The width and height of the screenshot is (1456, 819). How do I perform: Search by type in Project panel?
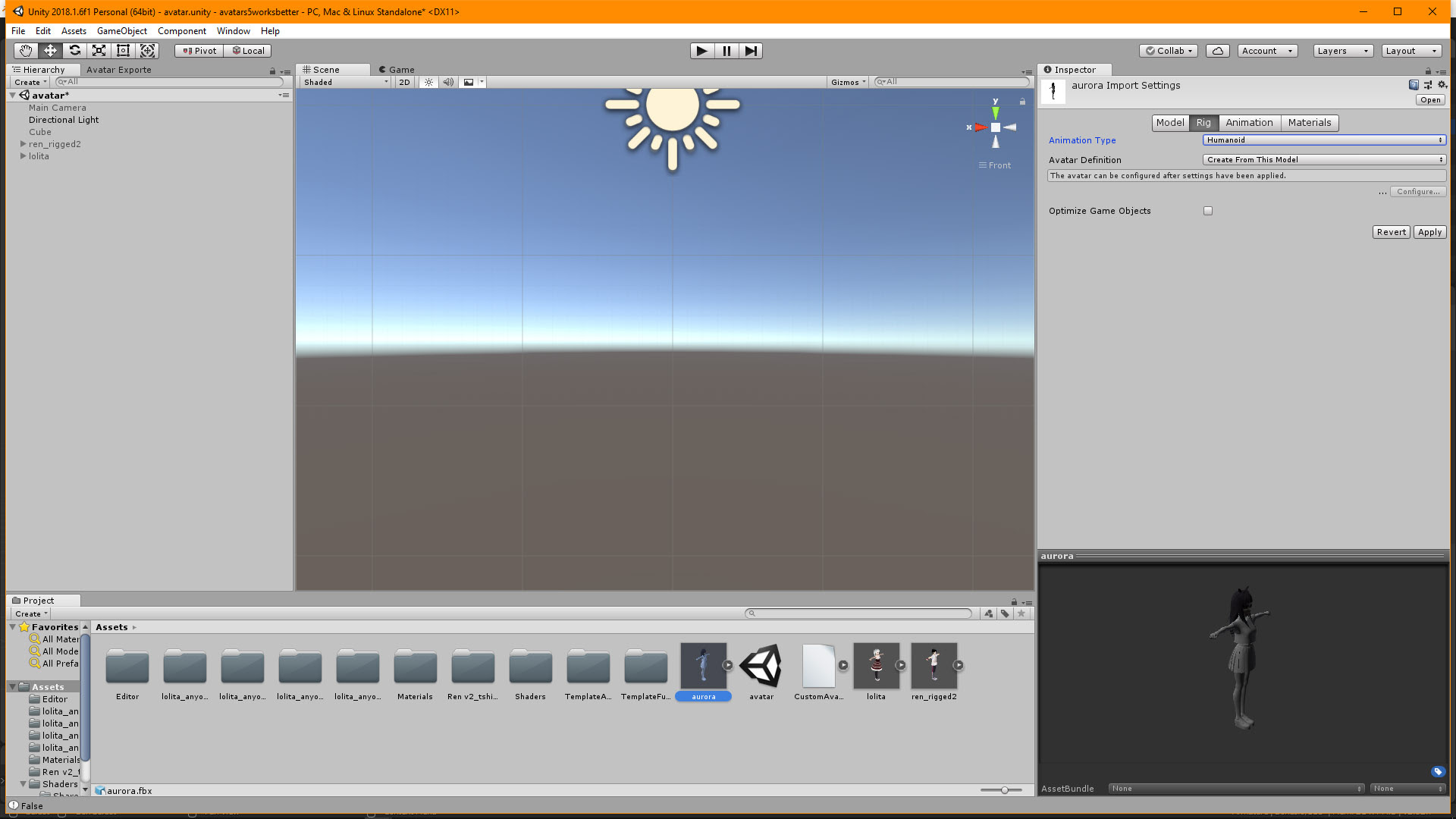[x=988, y=613]
